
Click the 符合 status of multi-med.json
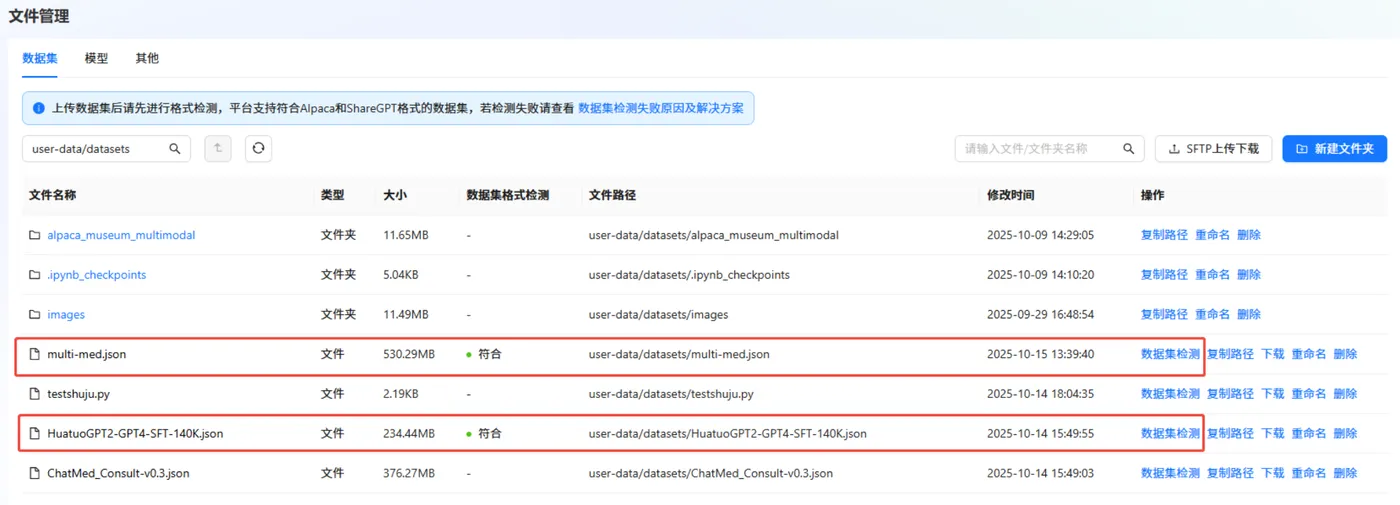tap(484, 354)
